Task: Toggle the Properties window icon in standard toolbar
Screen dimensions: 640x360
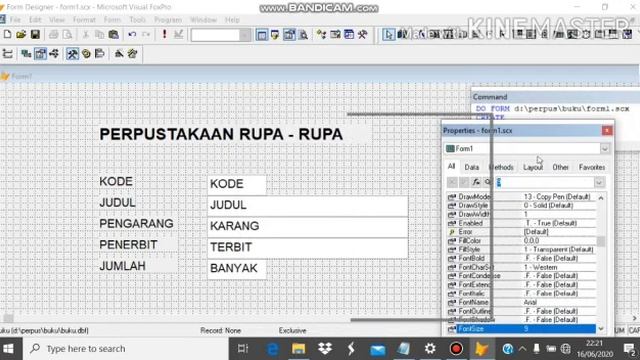Action: pyautogui.click(x=289, y=35)
